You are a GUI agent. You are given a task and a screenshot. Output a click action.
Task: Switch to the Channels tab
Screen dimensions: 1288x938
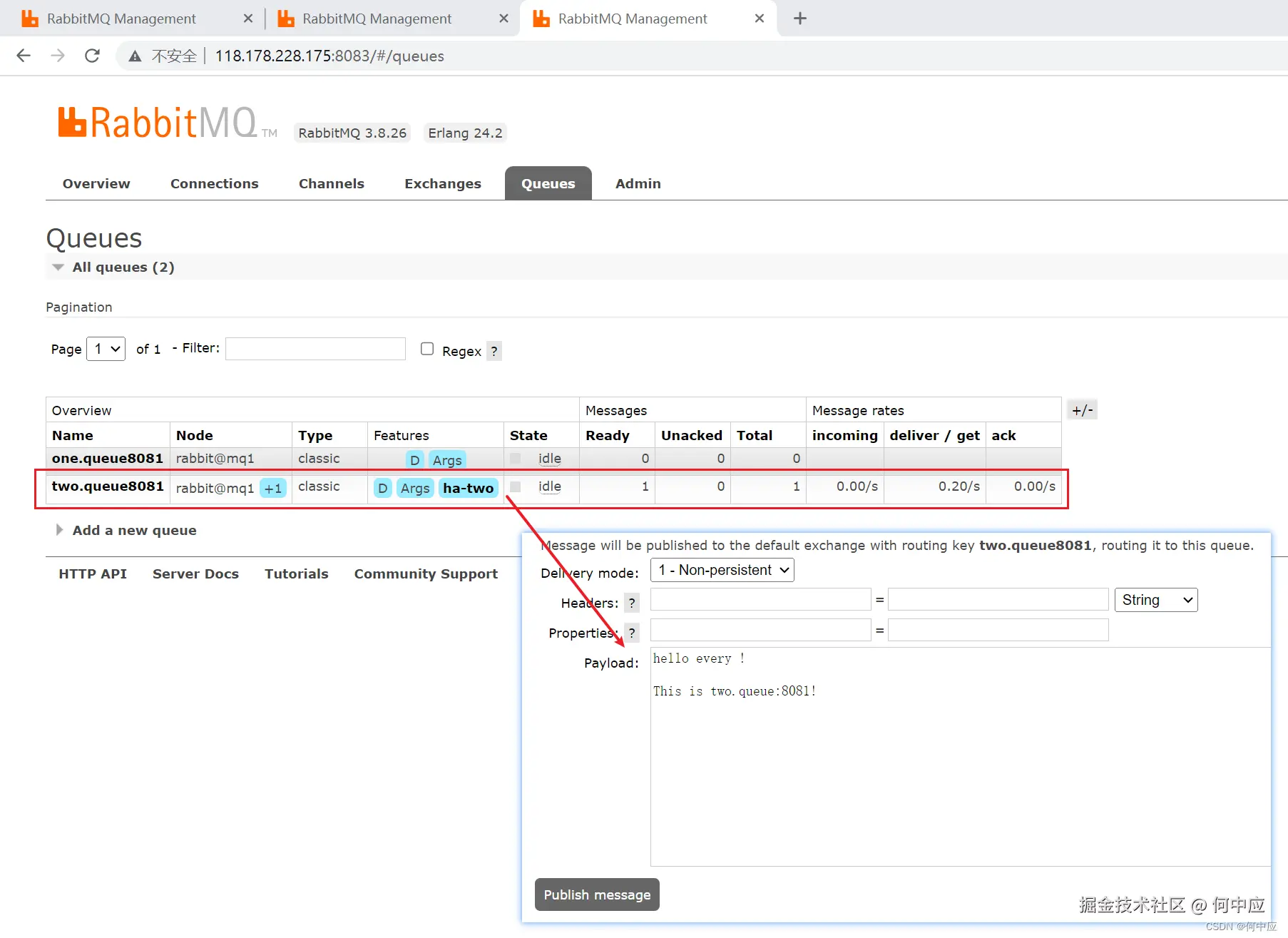[x=332, y=183]
